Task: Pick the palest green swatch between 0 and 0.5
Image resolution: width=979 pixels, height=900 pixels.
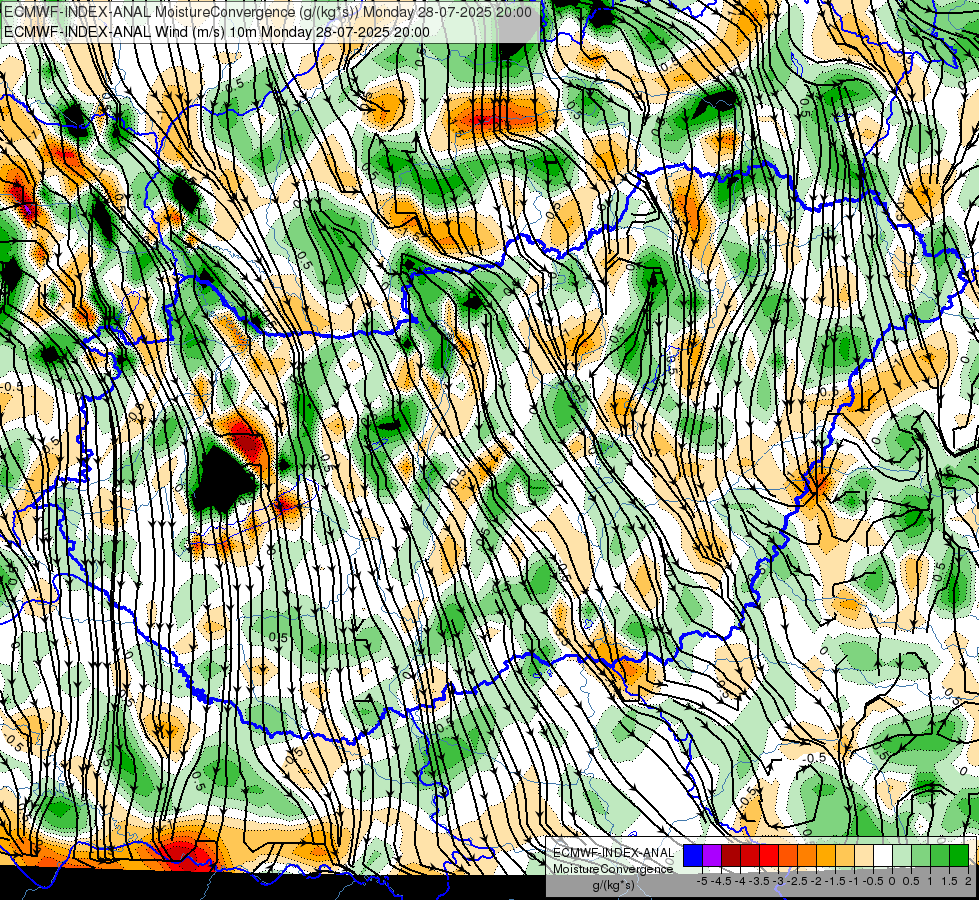Action: (902, 855)
